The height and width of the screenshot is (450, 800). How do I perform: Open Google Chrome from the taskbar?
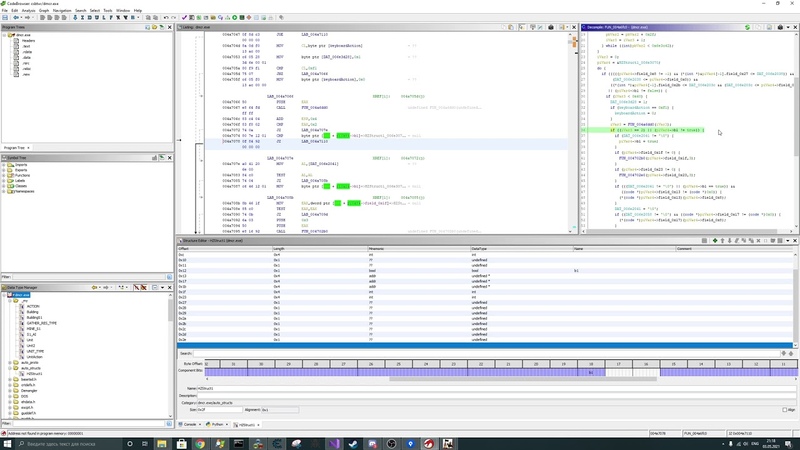tap(200, 444)
